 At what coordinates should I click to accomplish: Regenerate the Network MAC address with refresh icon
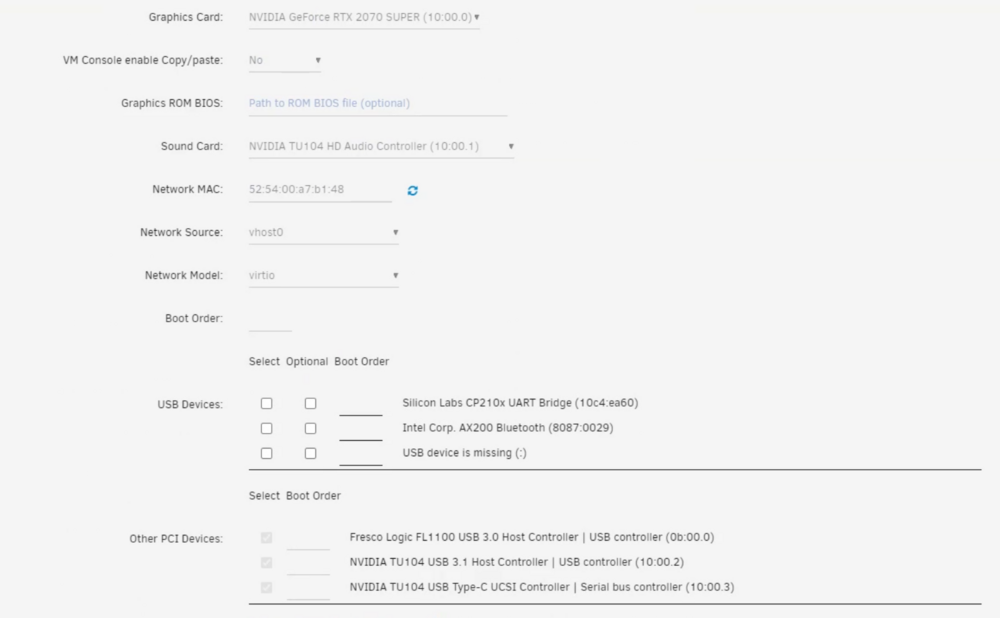point(413,191)
